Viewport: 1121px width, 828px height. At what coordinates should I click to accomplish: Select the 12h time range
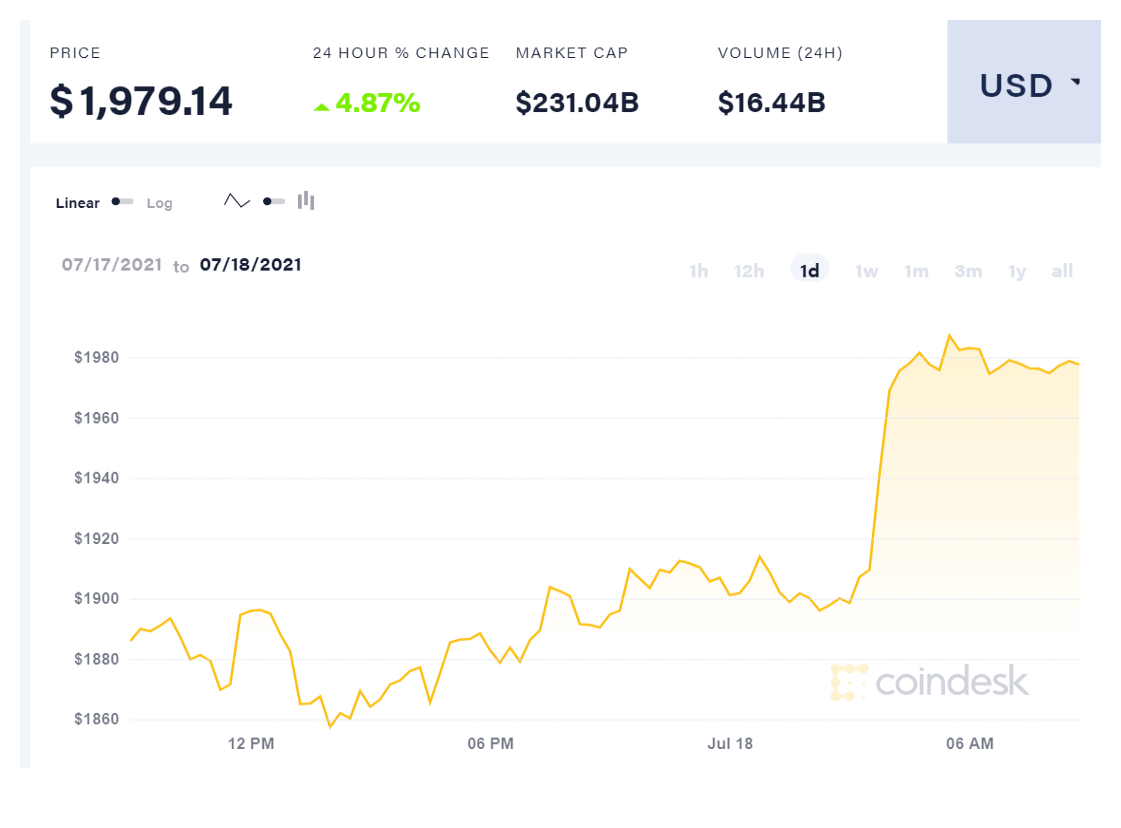(x=749, y=271)
